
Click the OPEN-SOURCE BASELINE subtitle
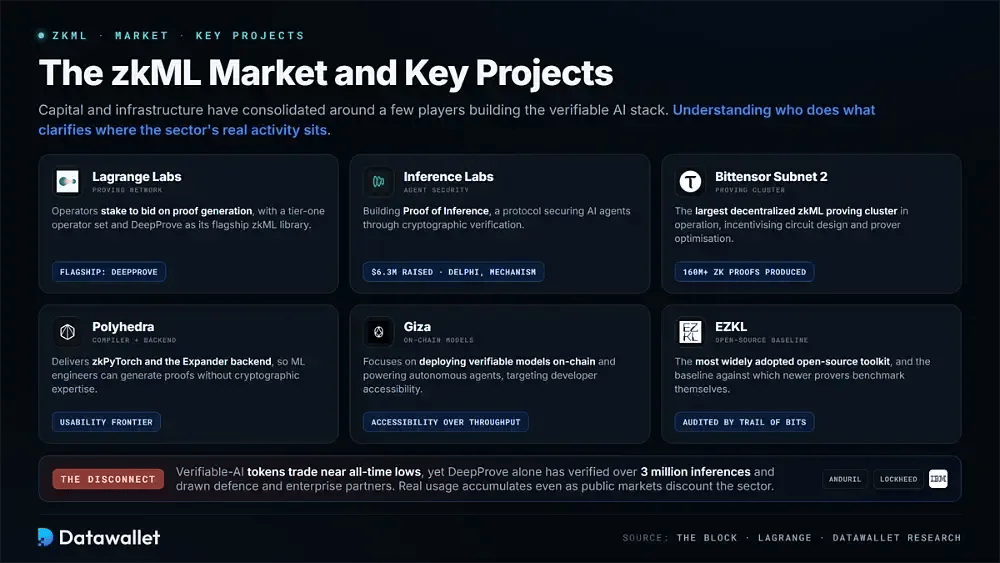pos(761,340)
